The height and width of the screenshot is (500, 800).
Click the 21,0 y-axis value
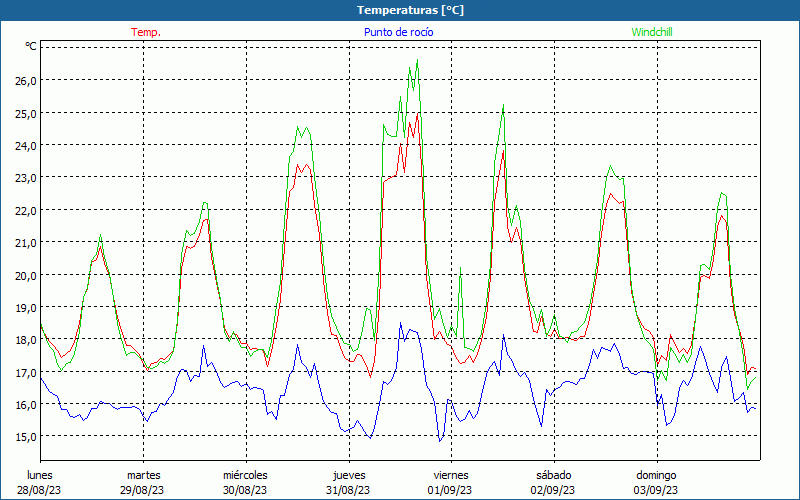tap(26, 243)
